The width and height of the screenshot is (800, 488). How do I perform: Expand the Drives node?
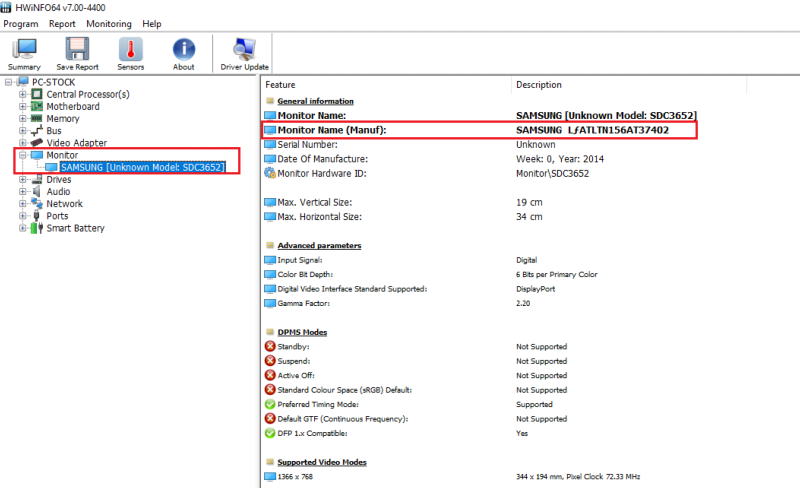(22, 179)
